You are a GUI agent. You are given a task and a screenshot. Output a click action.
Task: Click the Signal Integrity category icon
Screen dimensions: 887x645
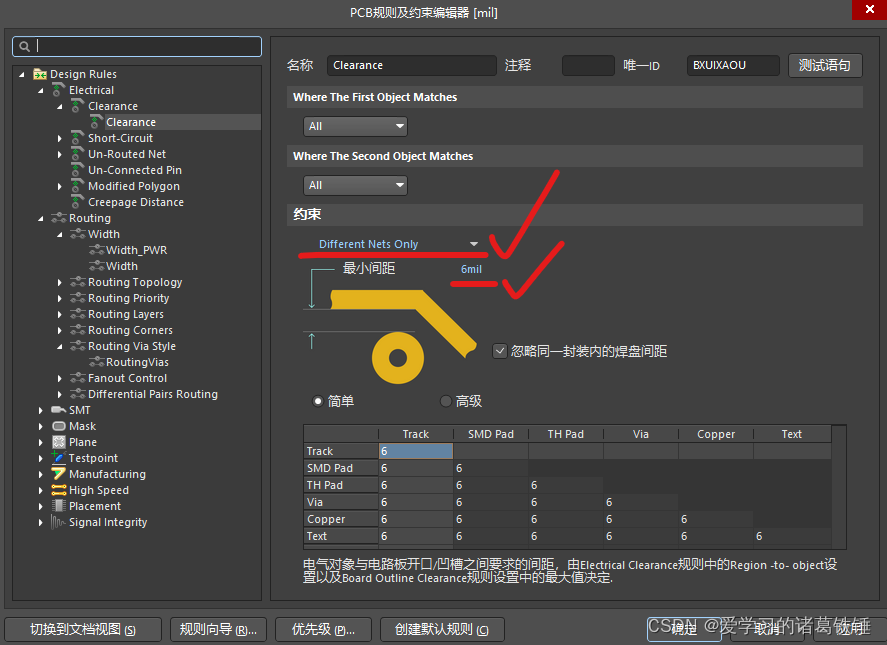point(59,522)
